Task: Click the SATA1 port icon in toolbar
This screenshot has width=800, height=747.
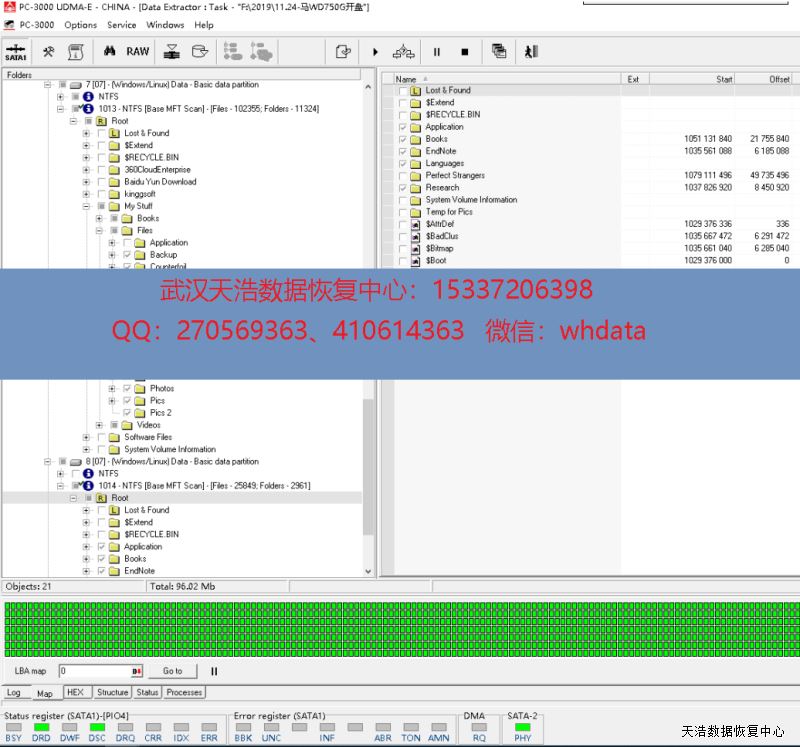Action: point(16,51)
